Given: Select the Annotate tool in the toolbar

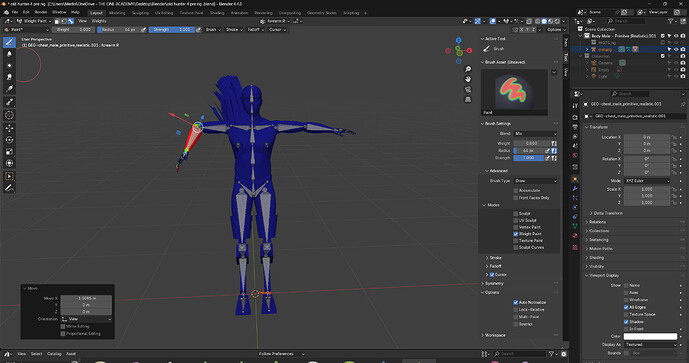Looking at the screenshot, I should coord(9,188).
